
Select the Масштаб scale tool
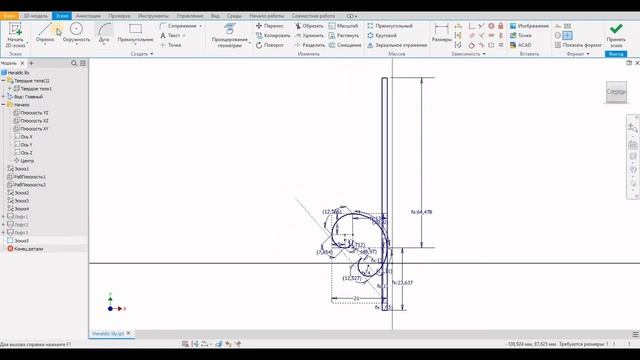coord(343,26)
